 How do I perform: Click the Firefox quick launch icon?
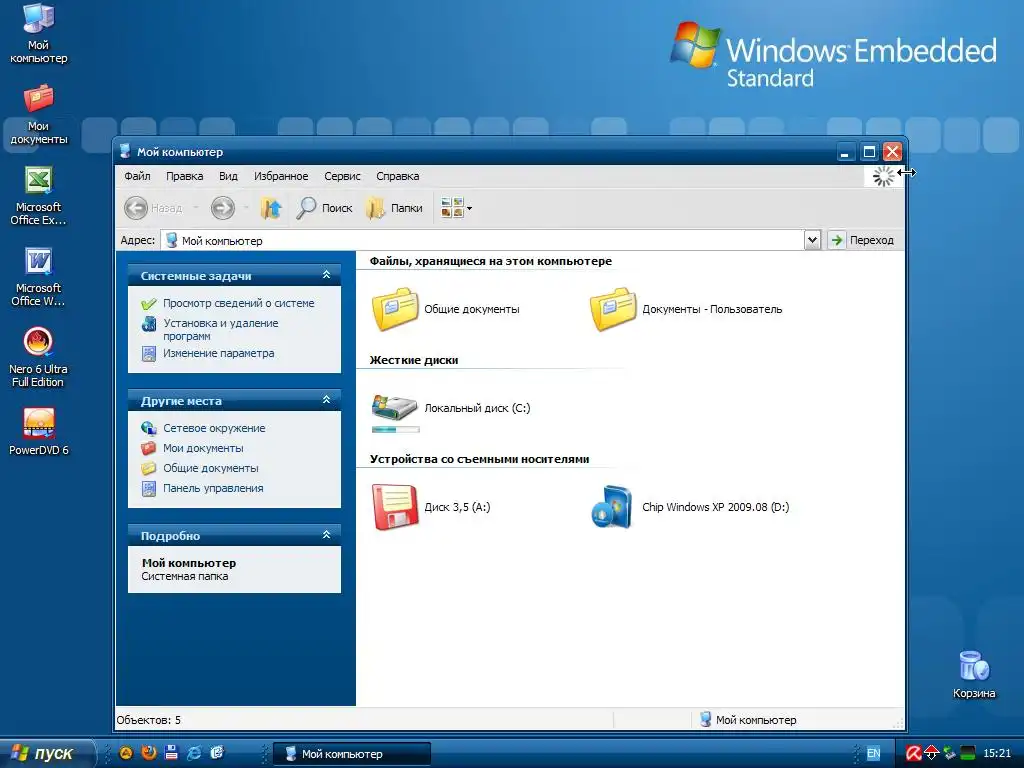point(148,753)
